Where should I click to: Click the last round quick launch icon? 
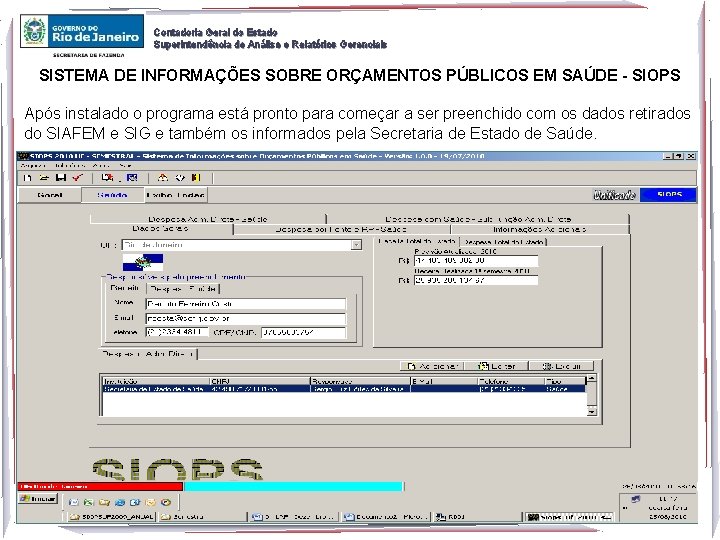(166, 502)
